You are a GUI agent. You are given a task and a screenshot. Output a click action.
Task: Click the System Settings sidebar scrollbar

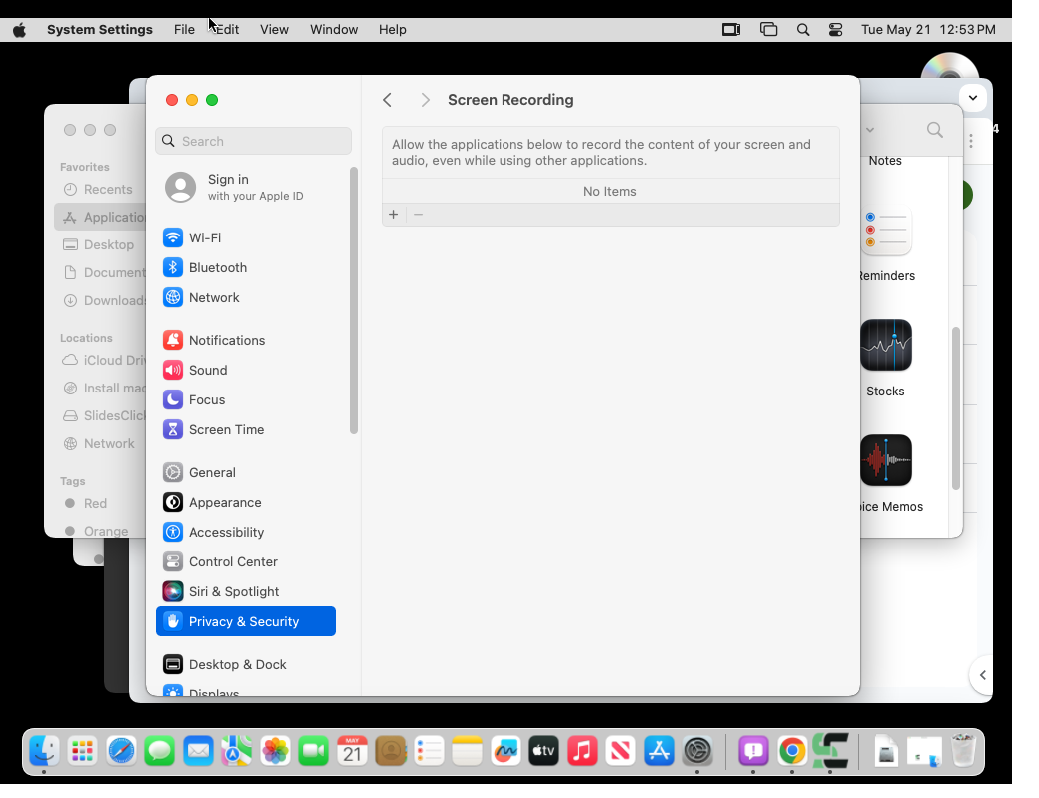(354, 301)
